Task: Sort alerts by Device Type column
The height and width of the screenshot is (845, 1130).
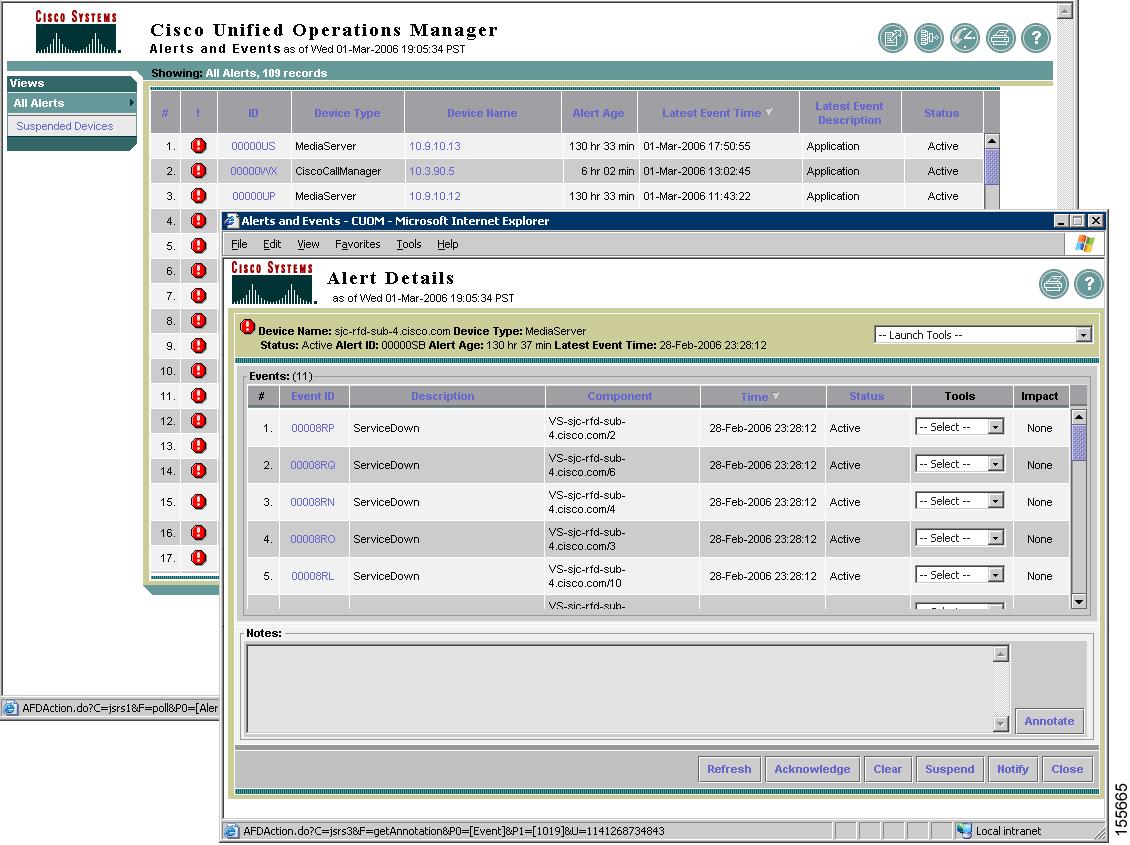Action: click(x=347, y=113)
